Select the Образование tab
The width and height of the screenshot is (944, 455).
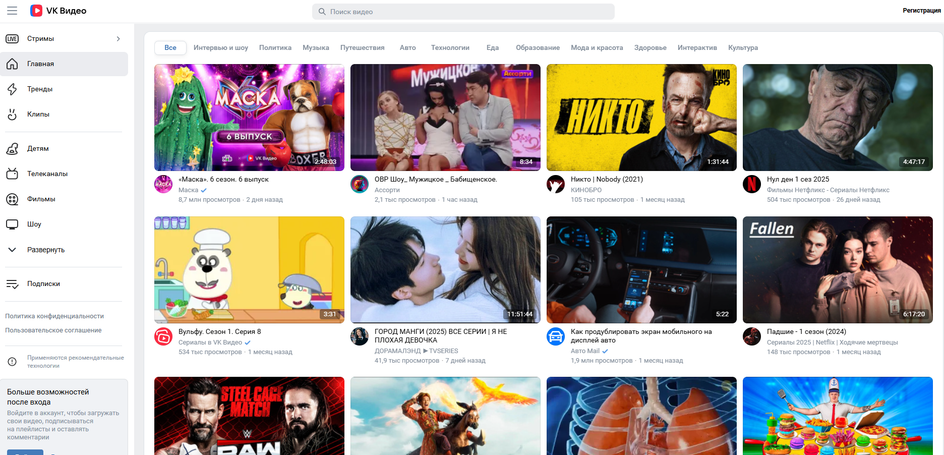pos(538,48)
